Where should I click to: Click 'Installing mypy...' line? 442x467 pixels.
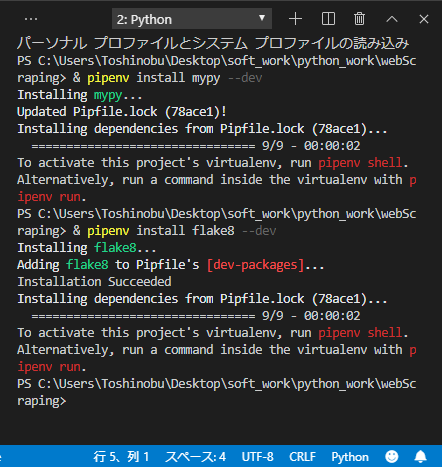pyautogui.click(x=80, y=95)
